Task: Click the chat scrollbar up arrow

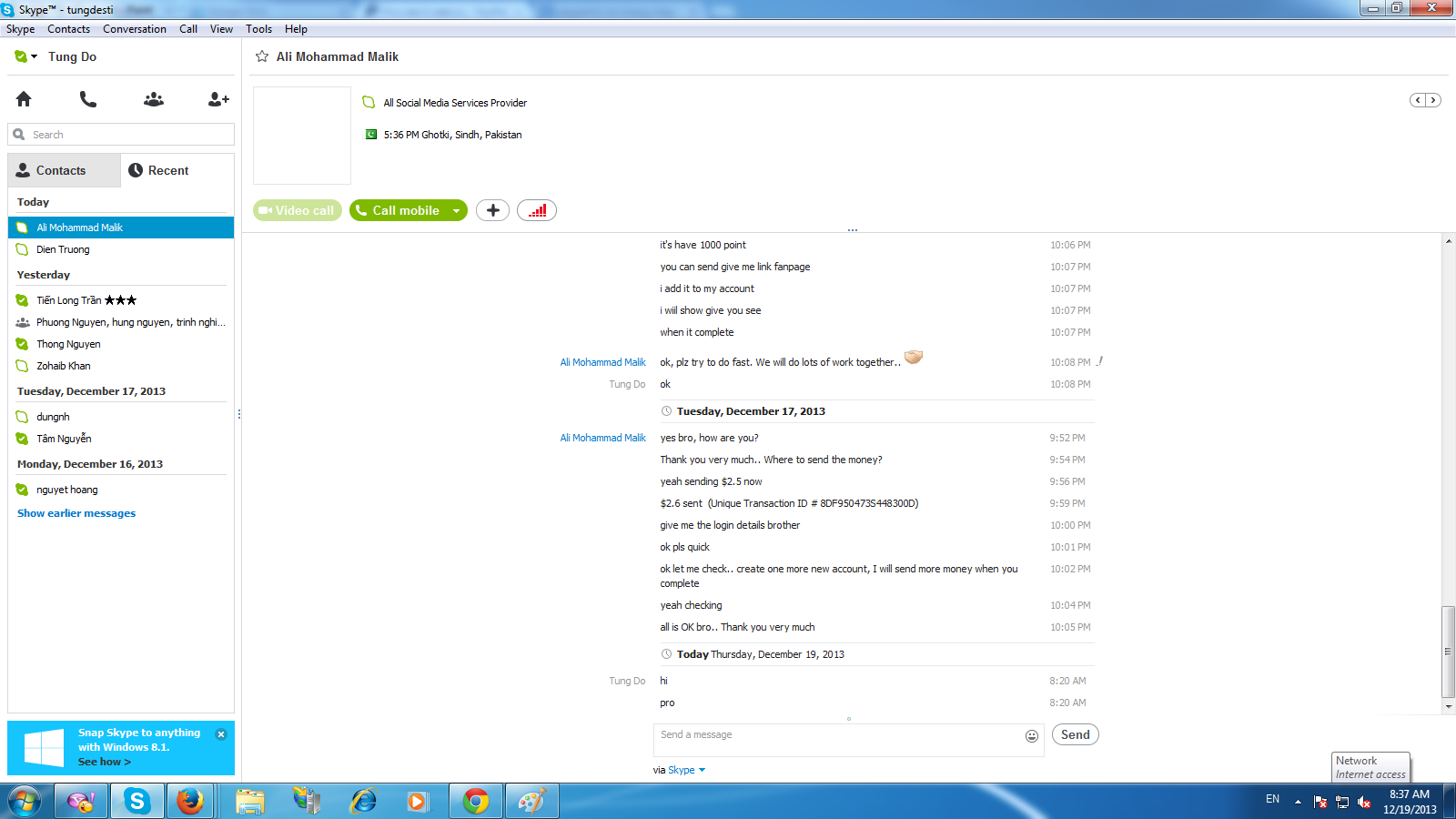Action: pyautogui.click(x=1448, y=241)
